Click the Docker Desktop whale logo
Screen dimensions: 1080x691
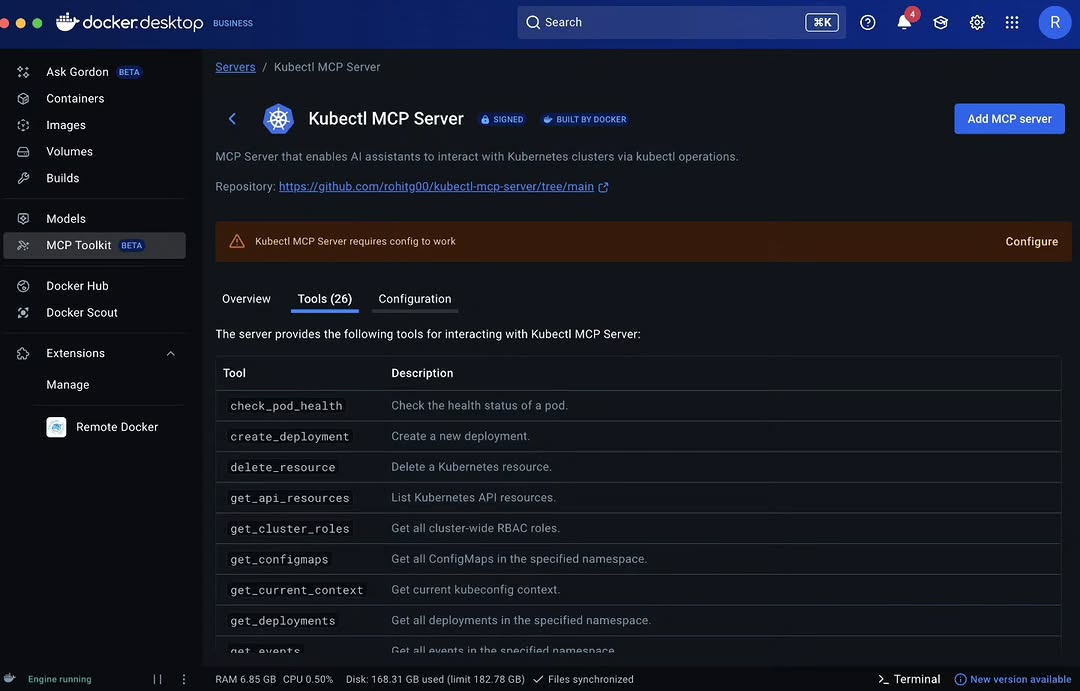pos(67,21)
